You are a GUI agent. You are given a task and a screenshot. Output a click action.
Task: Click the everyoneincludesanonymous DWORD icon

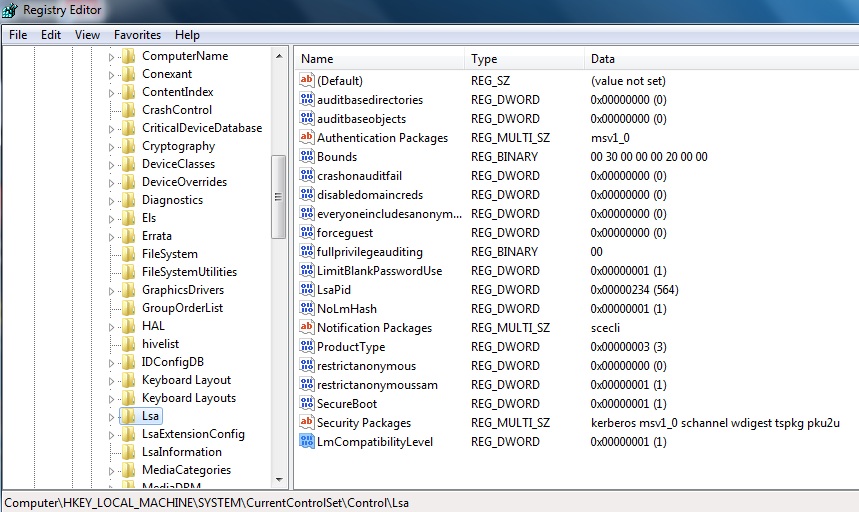[x=307, y=213]
